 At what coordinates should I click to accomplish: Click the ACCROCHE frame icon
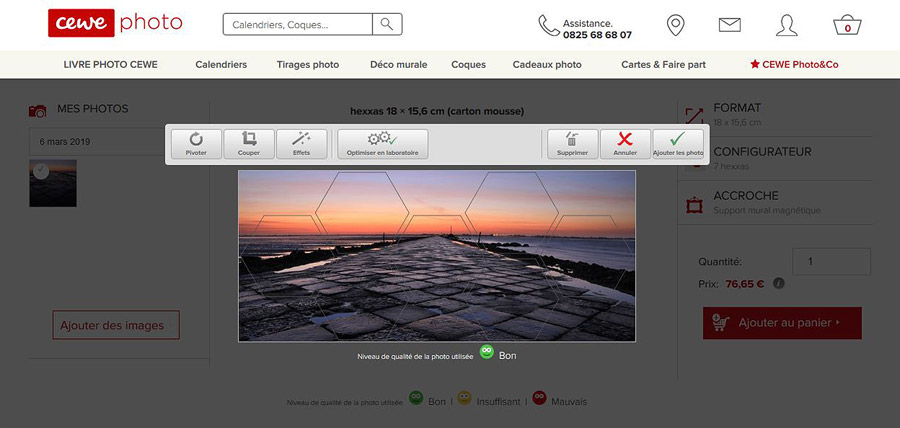coord(695,205)
